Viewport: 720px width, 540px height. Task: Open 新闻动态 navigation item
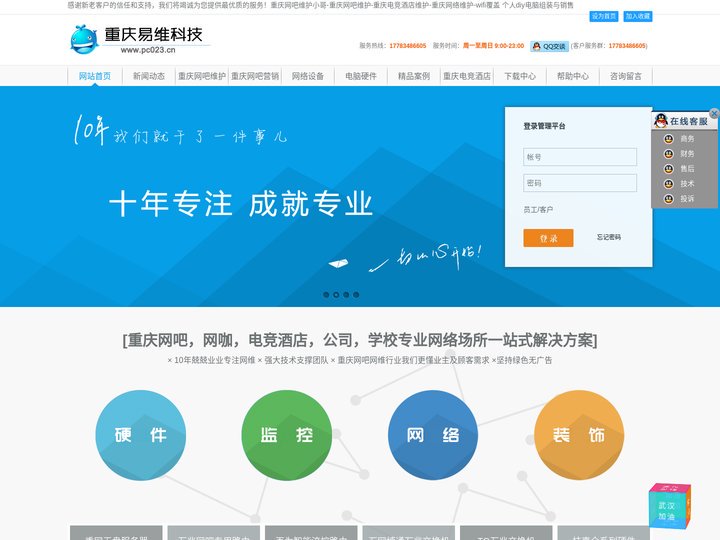[149, 76]
